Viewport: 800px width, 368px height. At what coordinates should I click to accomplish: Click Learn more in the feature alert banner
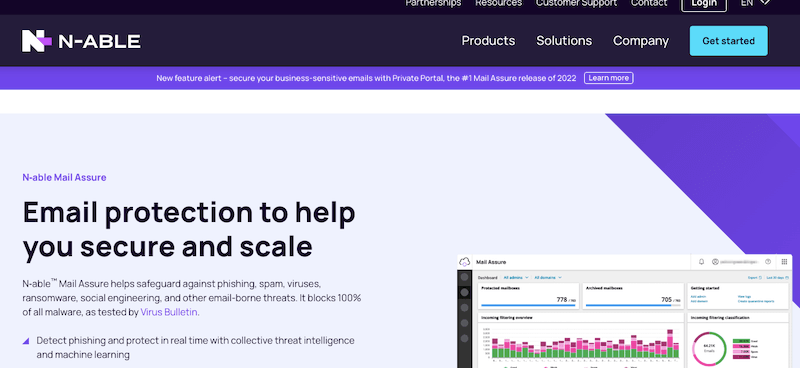609,78
